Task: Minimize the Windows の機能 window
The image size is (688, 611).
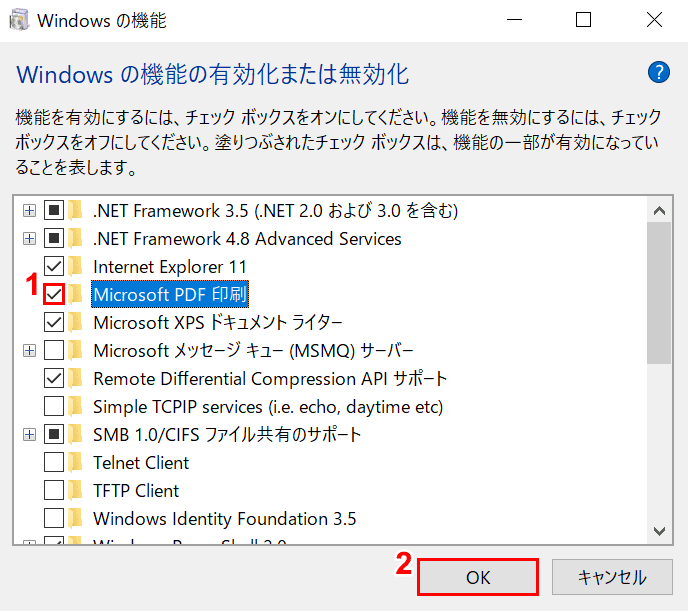Action: click(514, 20)
